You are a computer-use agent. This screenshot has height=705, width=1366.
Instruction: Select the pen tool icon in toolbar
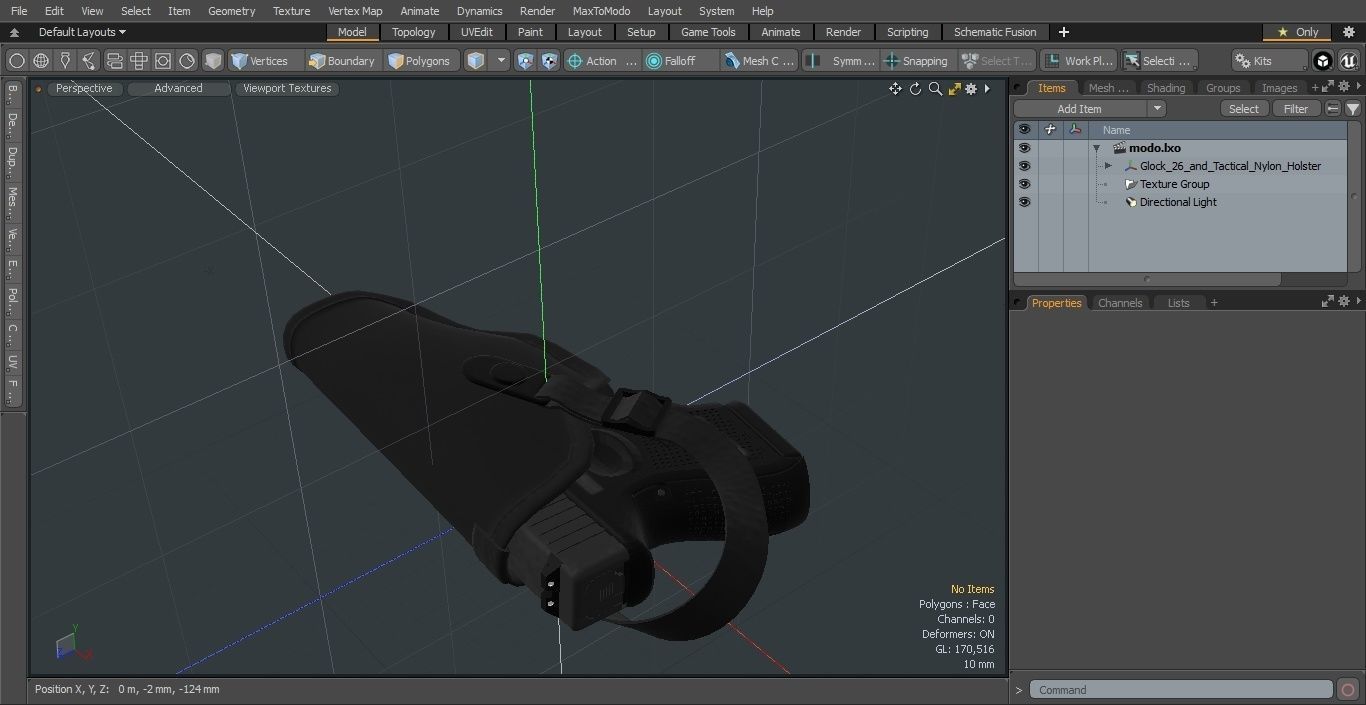[x=65, y=61]
